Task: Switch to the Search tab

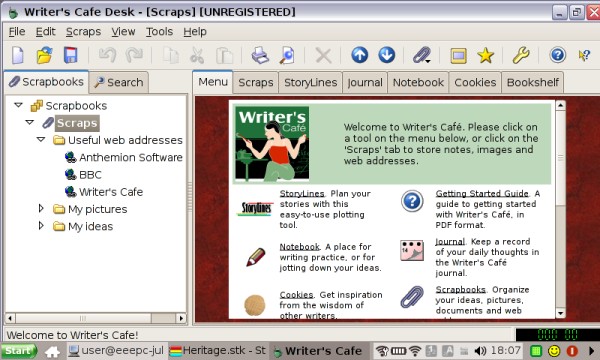Action: tap(119, 82)
